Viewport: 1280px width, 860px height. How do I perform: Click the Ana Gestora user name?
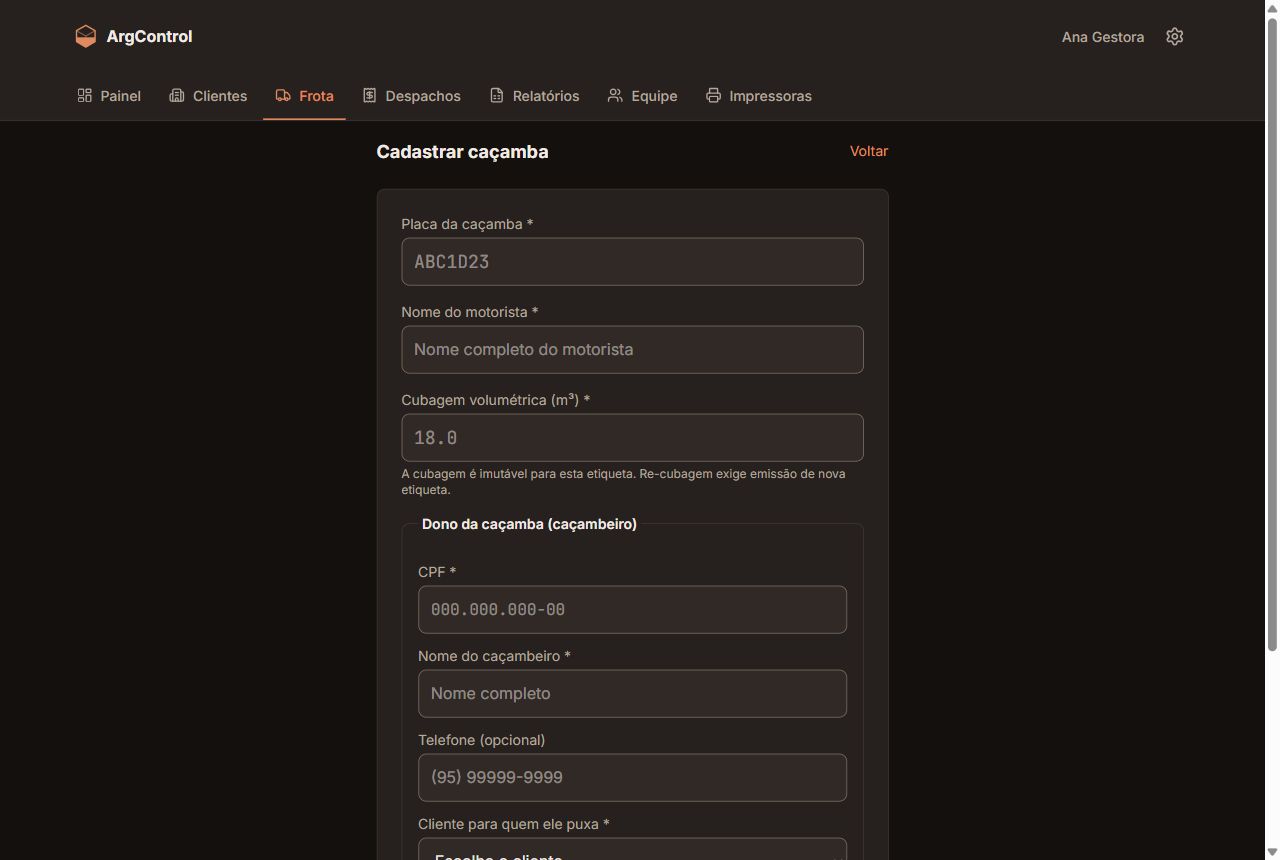coord(1103,37)
